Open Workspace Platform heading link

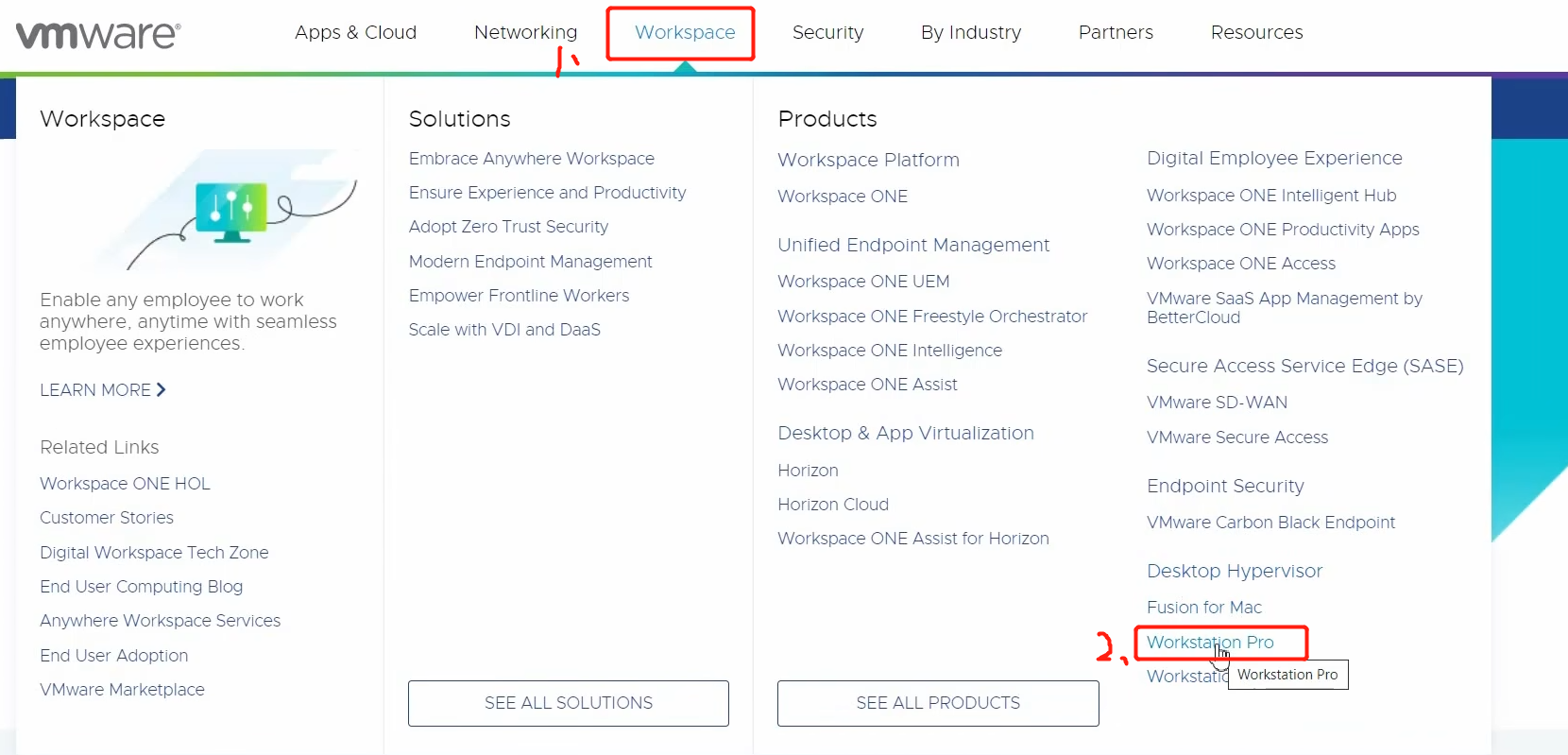click(868, 160)
